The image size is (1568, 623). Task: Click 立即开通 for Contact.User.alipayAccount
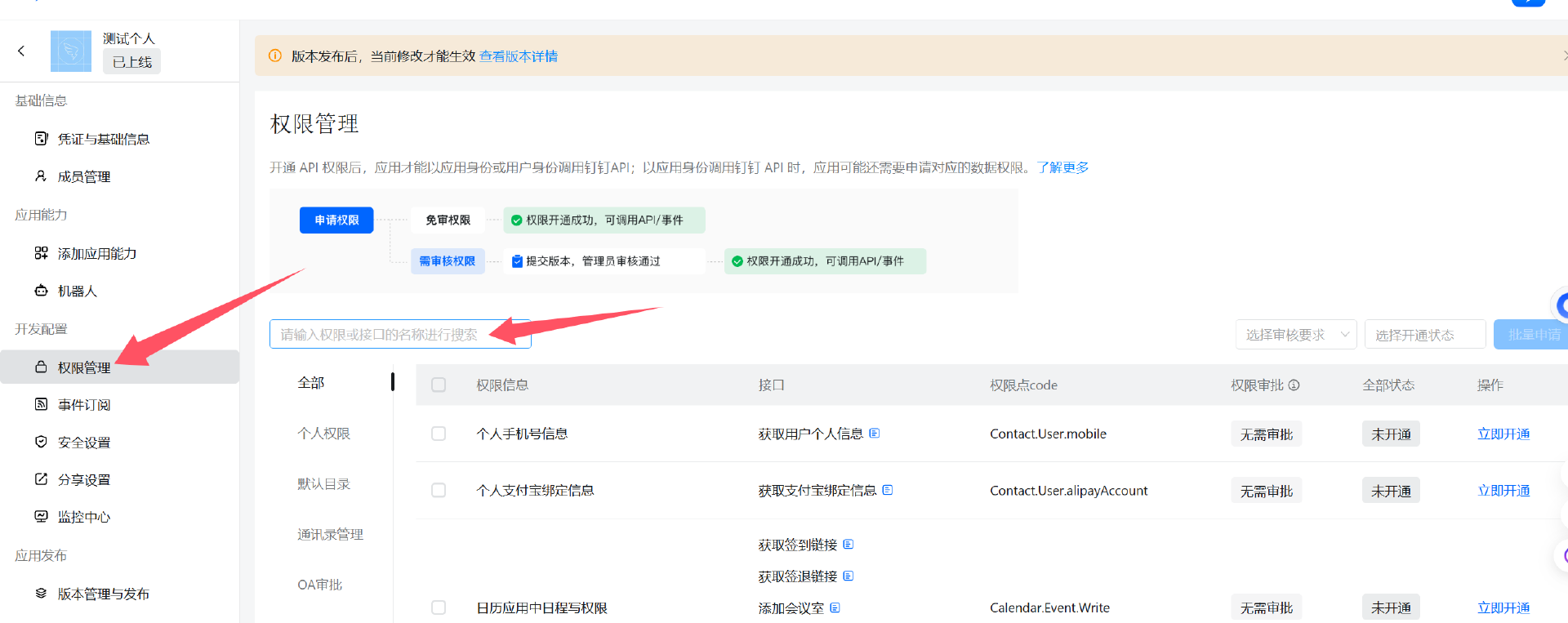tap(1503, 490)
